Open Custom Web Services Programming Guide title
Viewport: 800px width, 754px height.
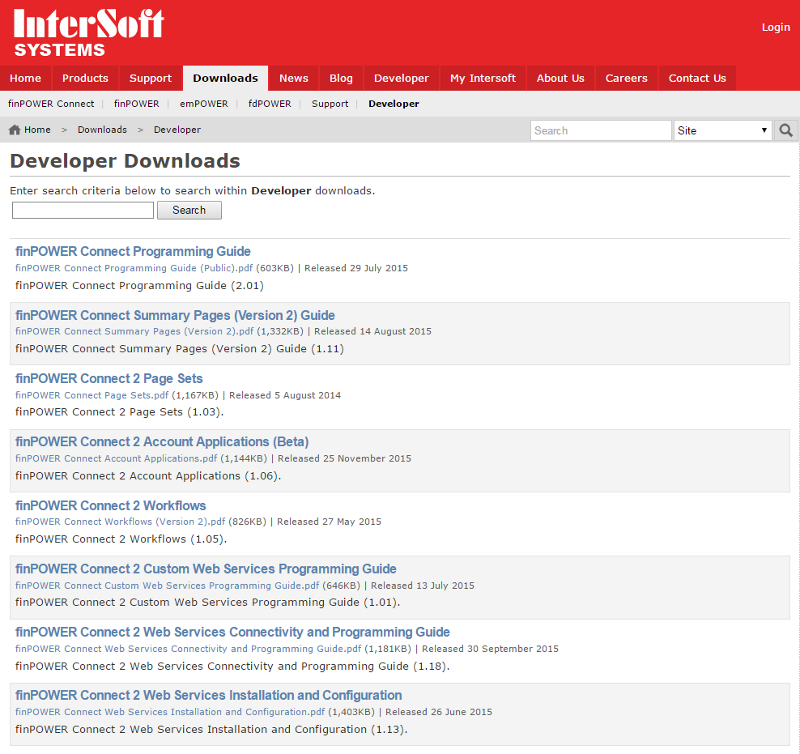(x=206, y=569)
